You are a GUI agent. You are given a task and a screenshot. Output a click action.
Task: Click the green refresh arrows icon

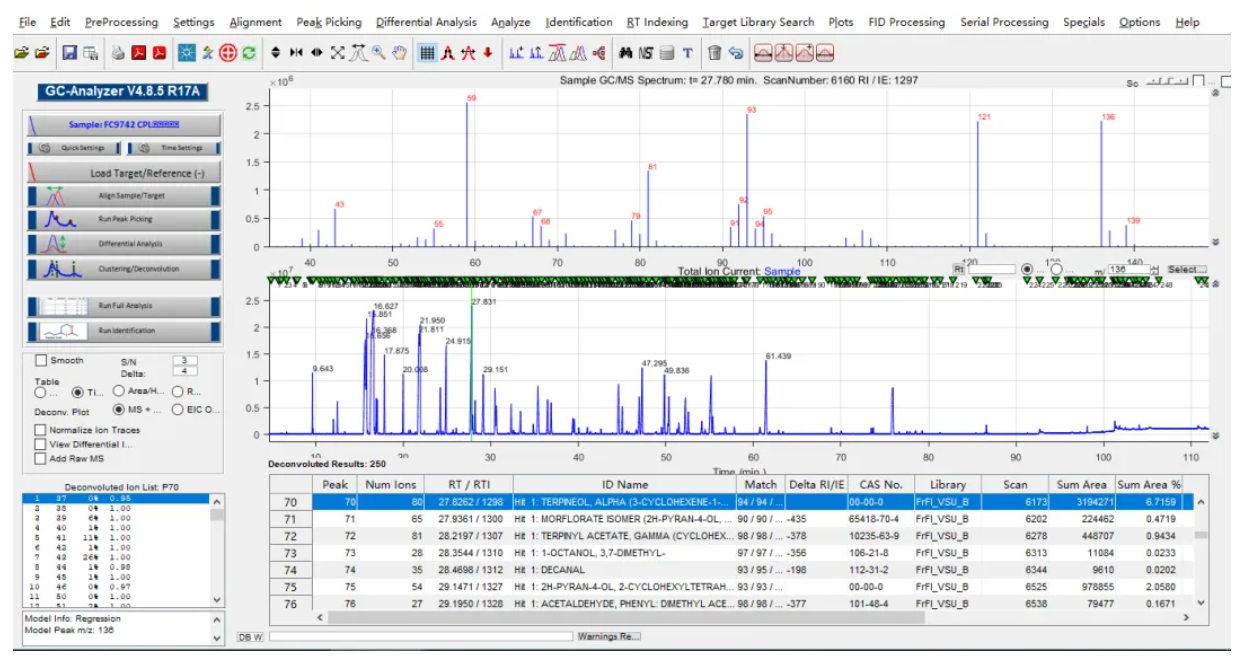(x=248, y=53)
